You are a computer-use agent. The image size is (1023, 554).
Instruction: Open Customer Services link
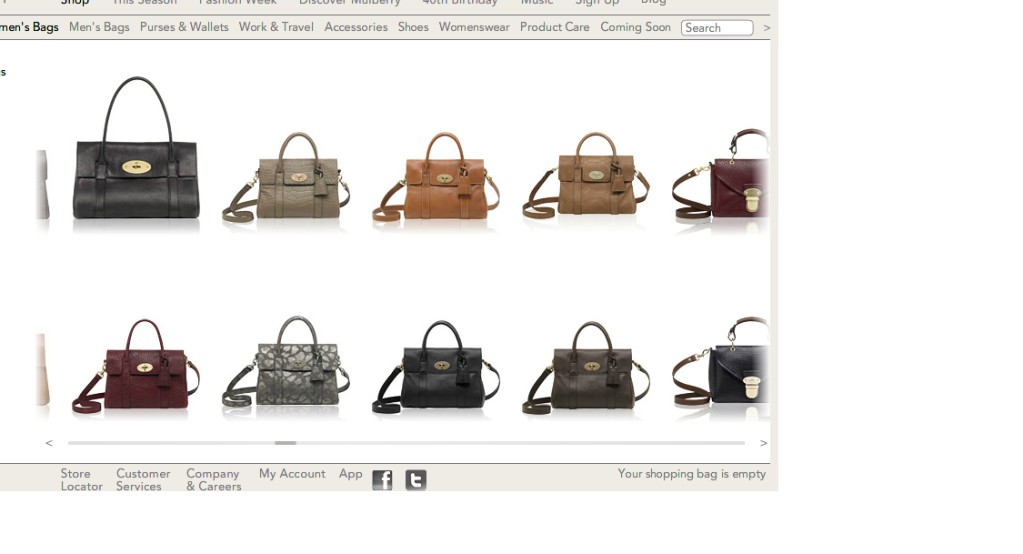143,480
